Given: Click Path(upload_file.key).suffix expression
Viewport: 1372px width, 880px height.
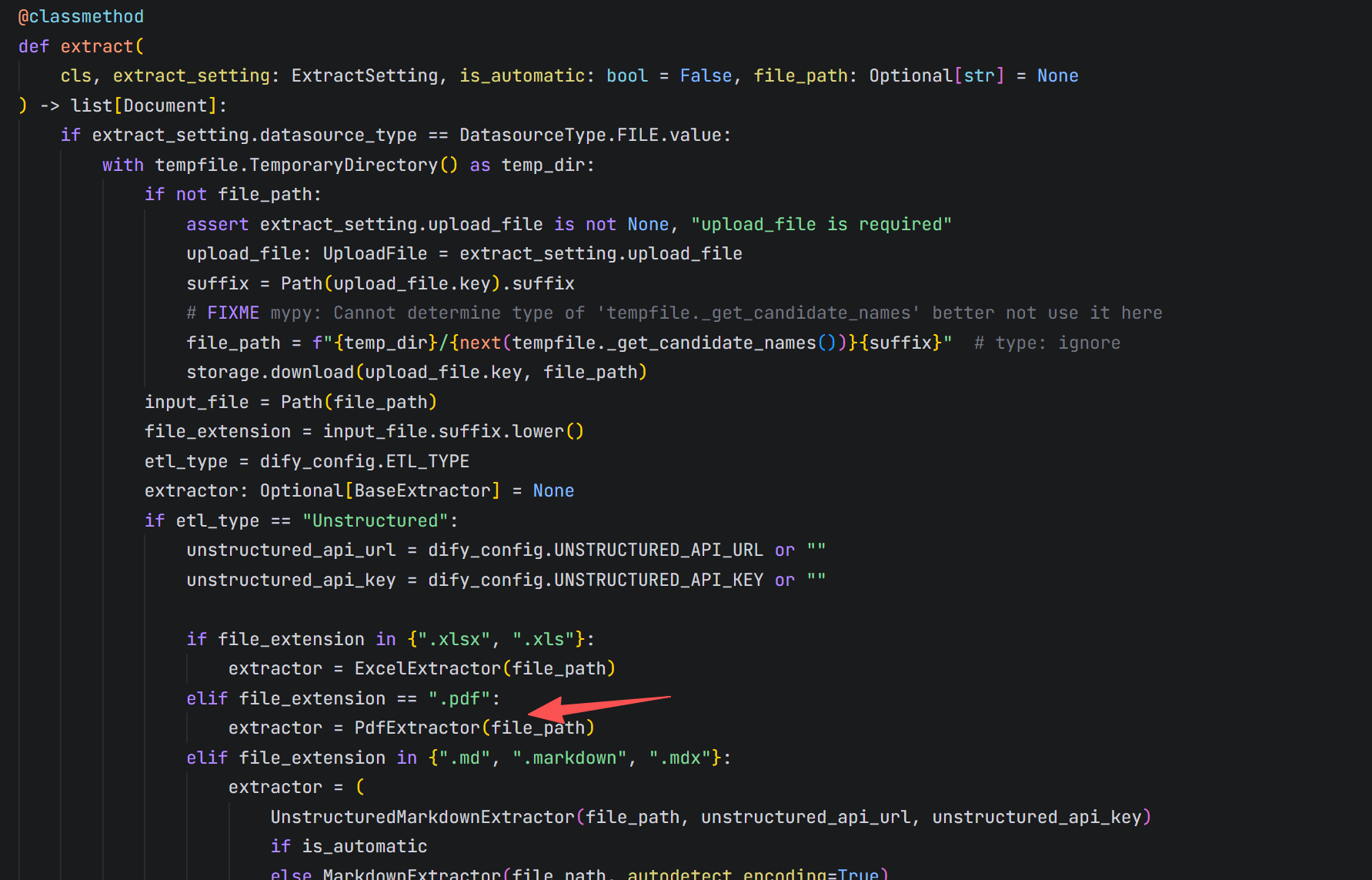Looking at the screenshot, I should click(428, 283).
